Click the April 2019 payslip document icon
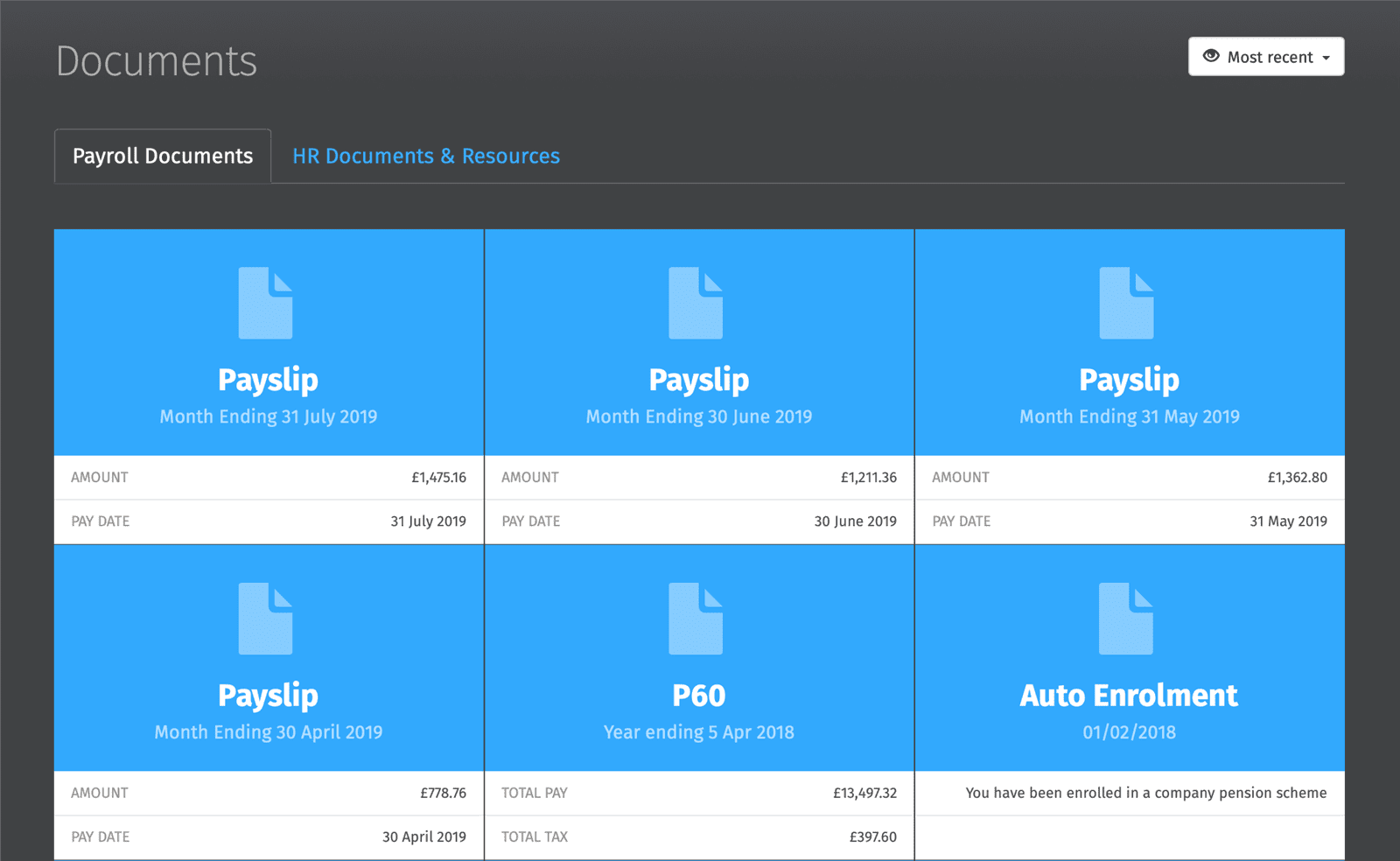Image resolution: width=1400 pixels, height=861 pixels. (x=266, y=619)
